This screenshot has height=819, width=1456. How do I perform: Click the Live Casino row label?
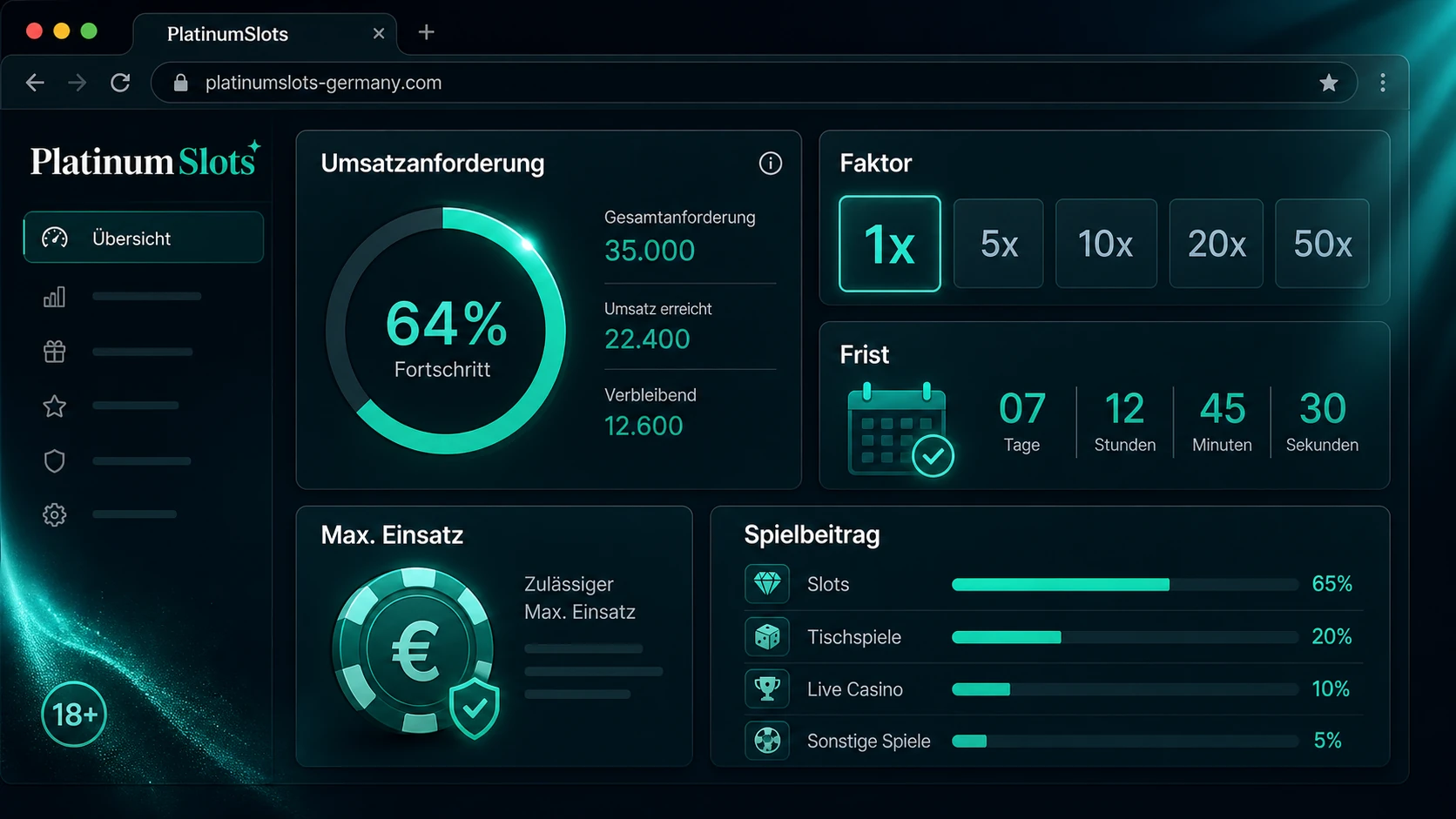tap(854, 689)
